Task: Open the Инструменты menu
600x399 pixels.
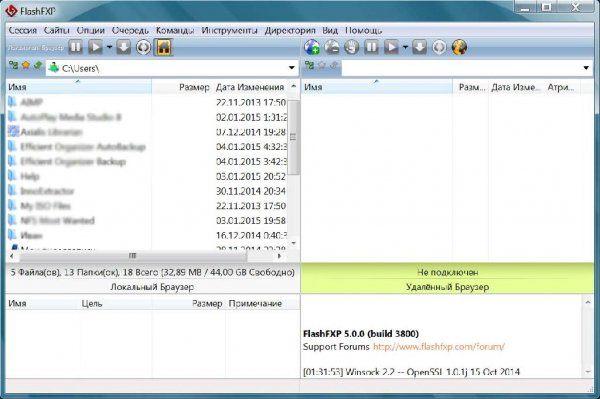Action: pos(230,30)
